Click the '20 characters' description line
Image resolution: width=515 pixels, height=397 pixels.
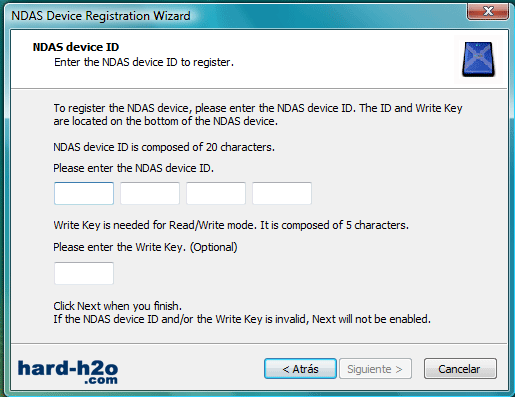pyautogui.click(x=164, y=147)
